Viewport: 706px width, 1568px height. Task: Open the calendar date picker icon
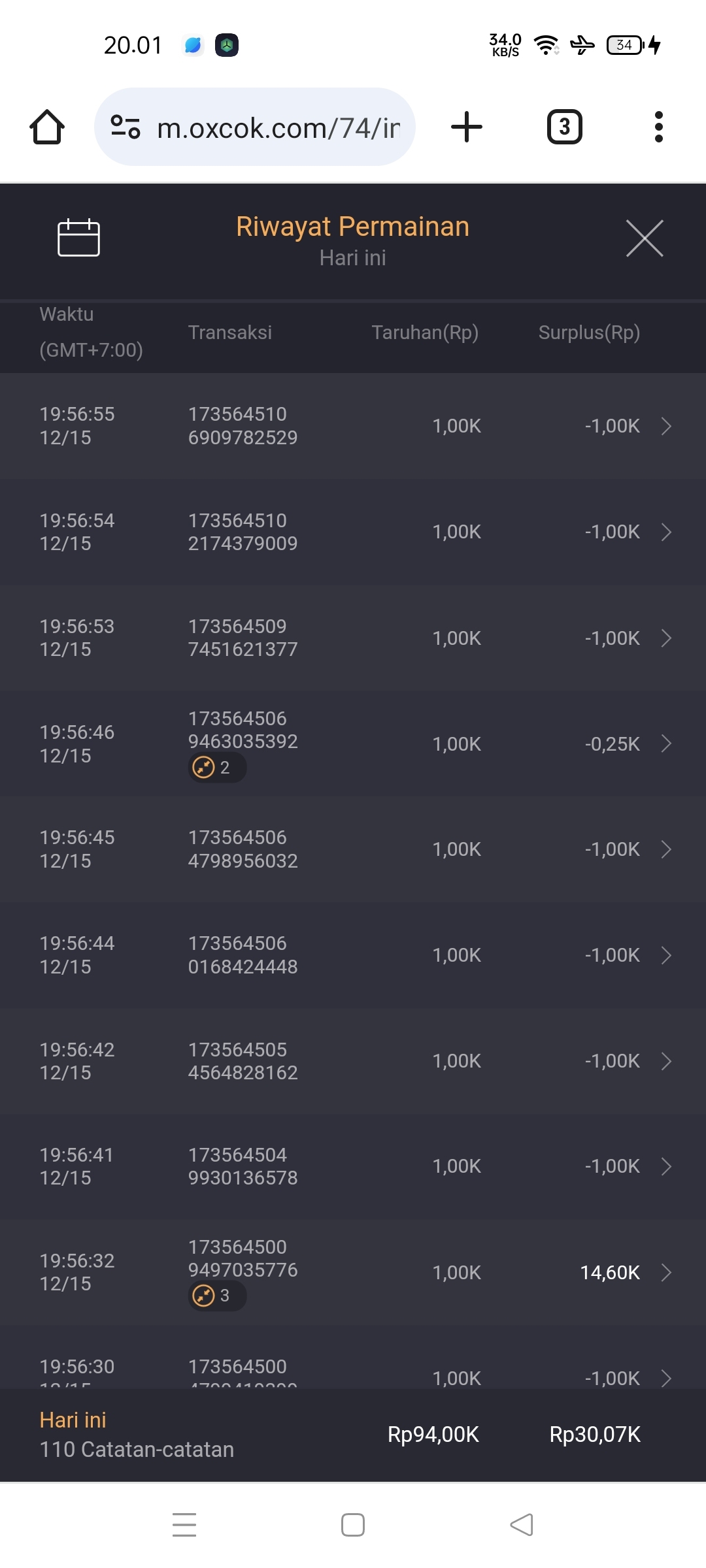[x=78, y=238]
